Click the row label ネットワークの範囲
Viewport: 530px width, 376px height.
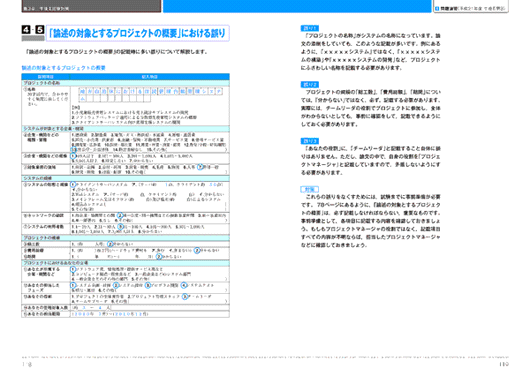click(x=44, y=216)
